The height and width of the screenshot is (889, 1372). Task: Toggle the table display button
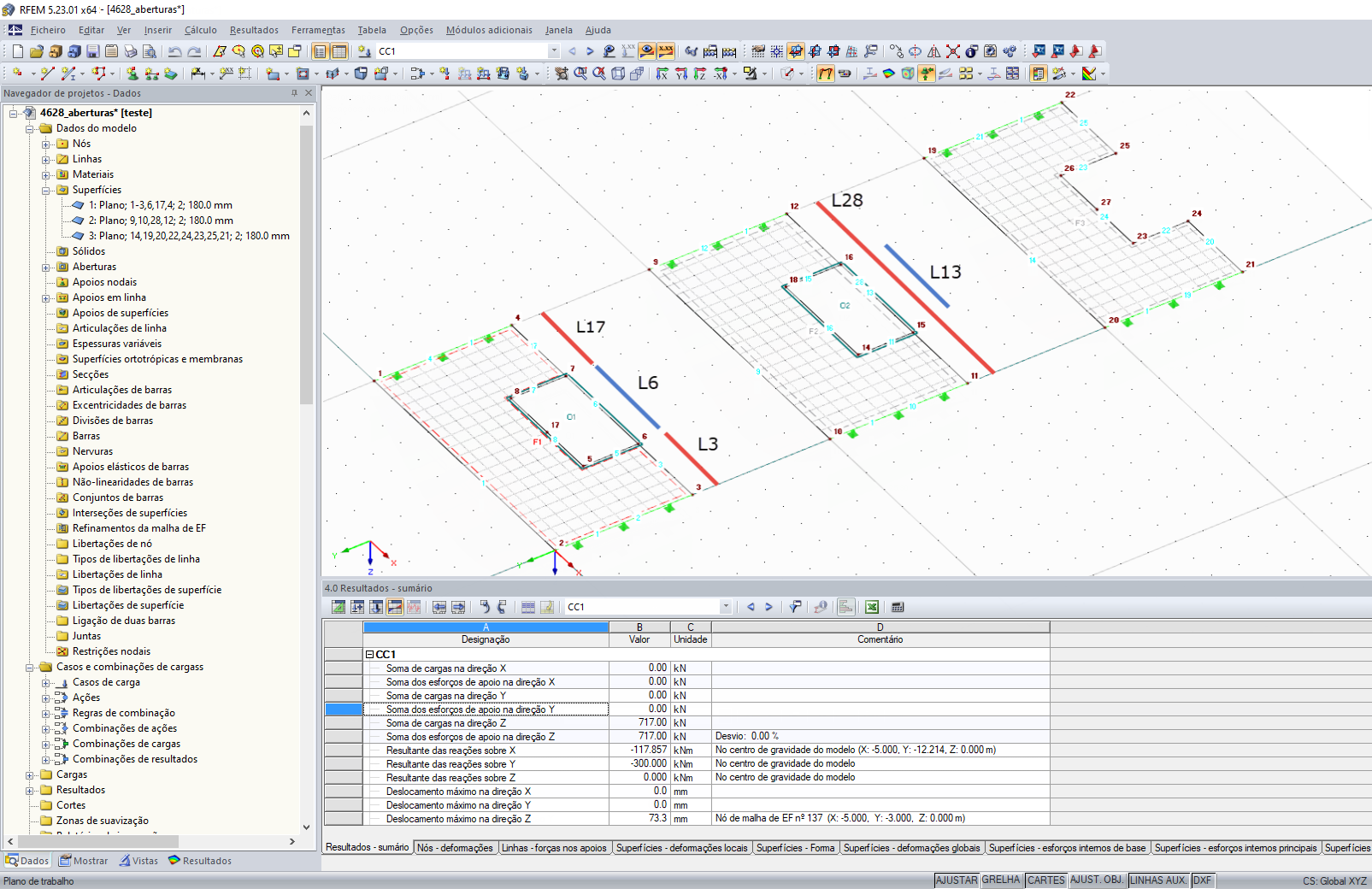[x=339, y=51]
